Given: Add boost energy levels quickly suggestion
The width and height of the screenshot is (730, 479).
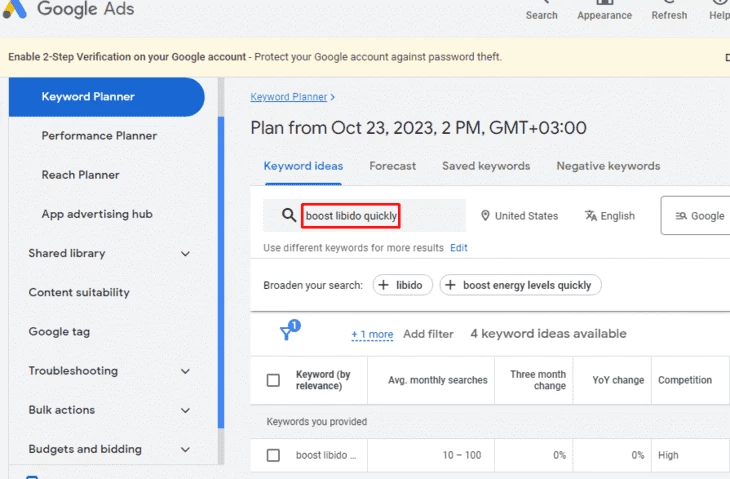Looking at the screenshot, I should (520, 285).
